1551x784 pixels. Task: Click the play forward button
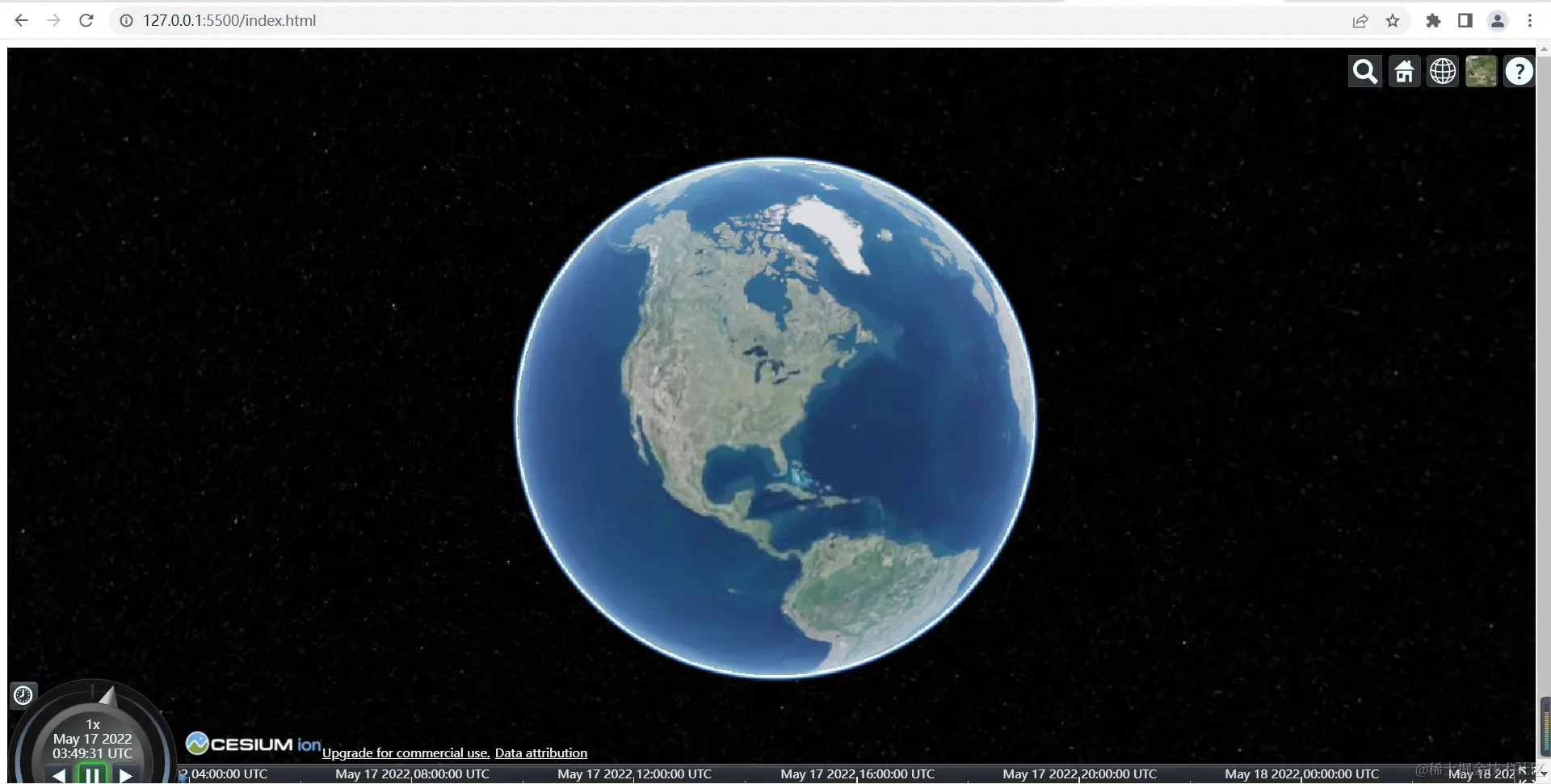tap(126, 775)
